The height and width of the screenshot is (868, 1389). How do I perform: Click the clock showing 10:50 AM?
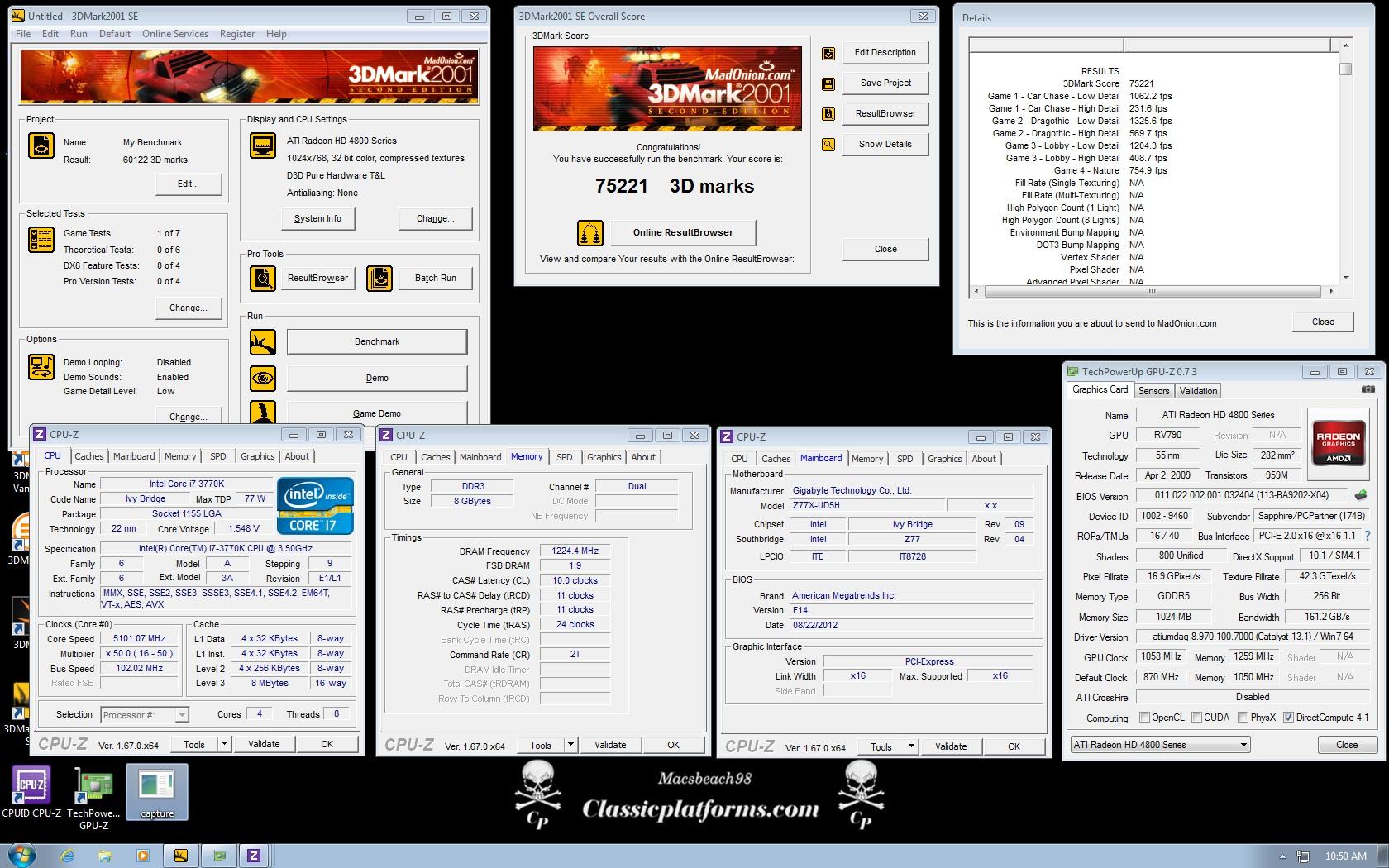pyautogui.click(x=1346, y=856)
